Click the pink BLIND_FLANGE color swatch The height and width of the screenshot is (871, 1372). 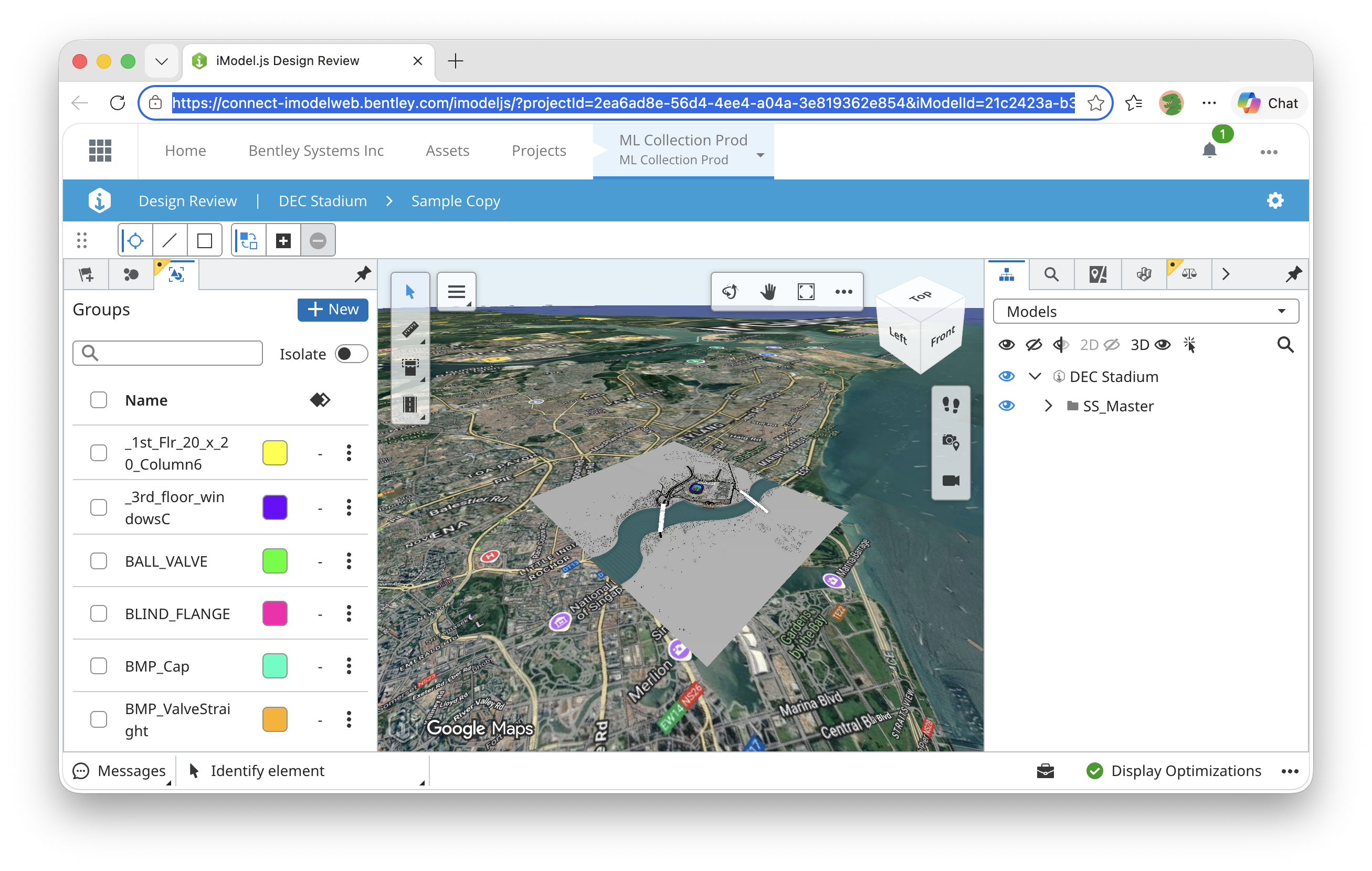pos(275,613)
